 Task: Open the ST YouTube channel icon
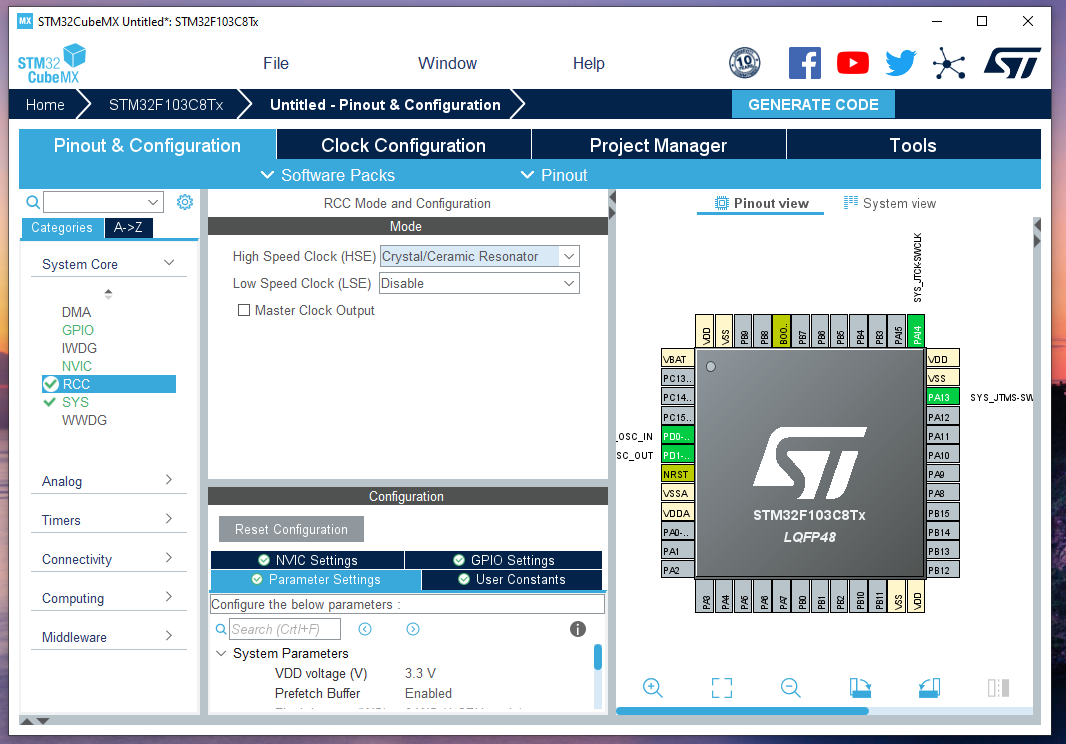click(x=853, y=63)
